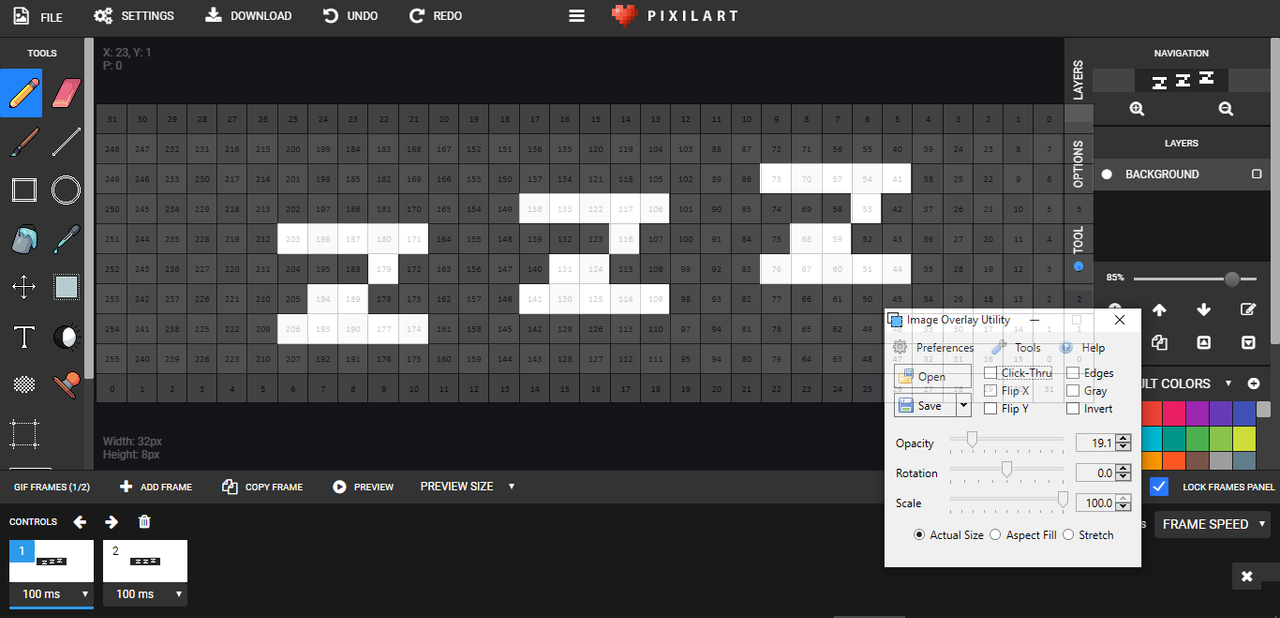Open Save button dropdown arrow
This screenshot has width=1280, height=618.
tap(964, 406)
